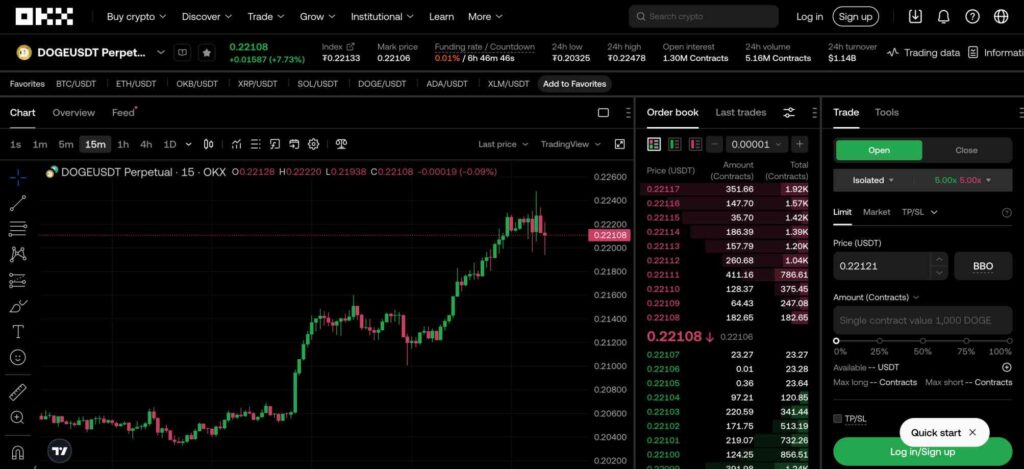Select the Close position toggle
The width and height of the screenshot is (1024, 469).
967,150
